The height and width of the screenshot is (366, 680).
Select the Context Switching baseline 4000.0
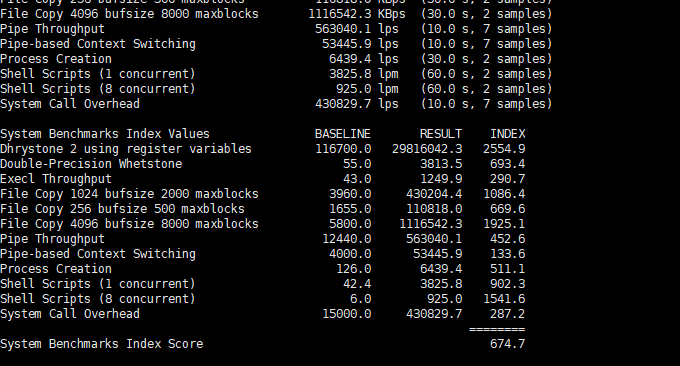pyautogui.click(x=350, y=254)
